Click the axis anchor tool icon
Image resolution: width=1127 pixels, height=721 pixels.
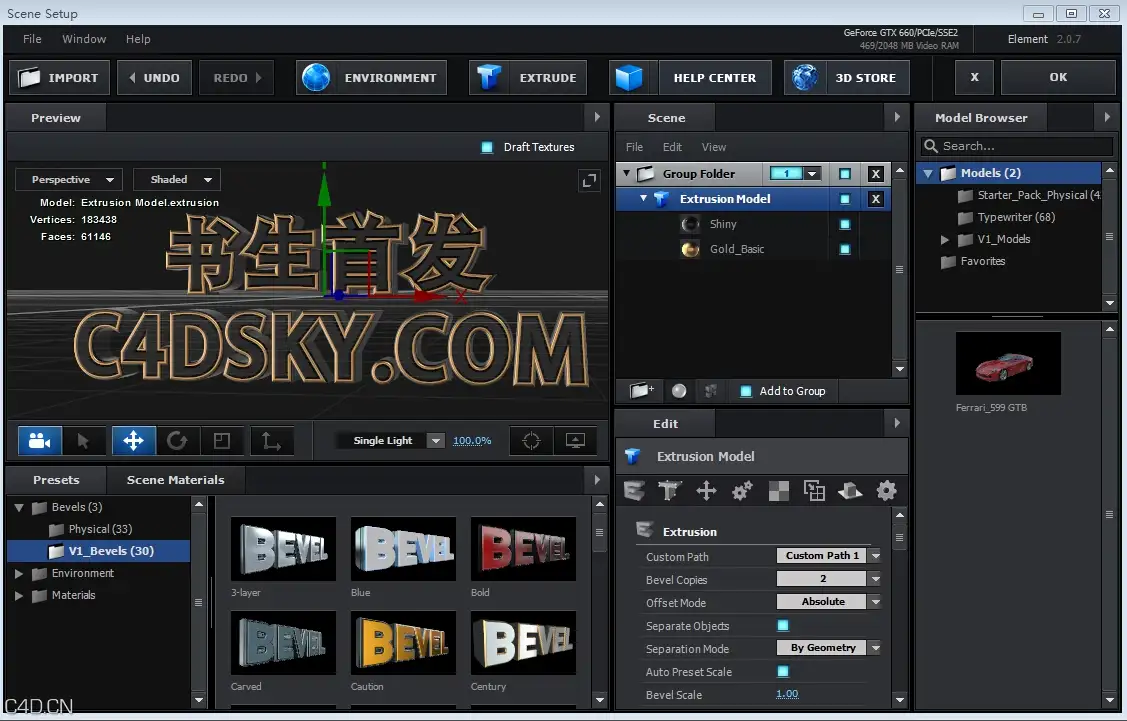point(271,441)
